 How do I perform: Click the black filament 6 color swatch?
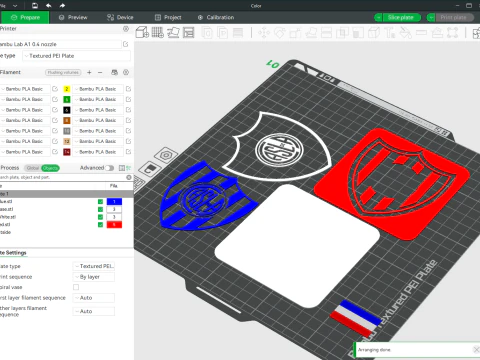(x=67, y=110)
